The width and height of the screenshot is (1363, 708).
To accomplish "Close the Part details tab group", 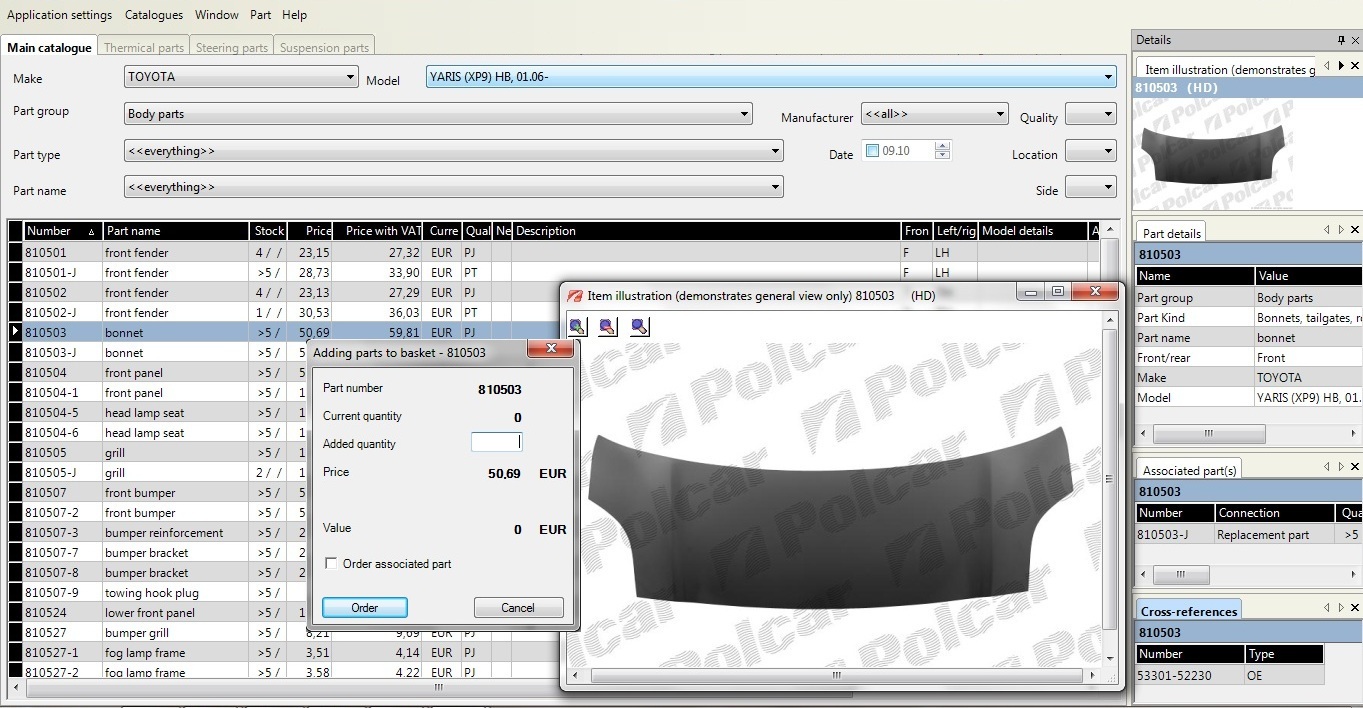I will tap(1355, 230).
